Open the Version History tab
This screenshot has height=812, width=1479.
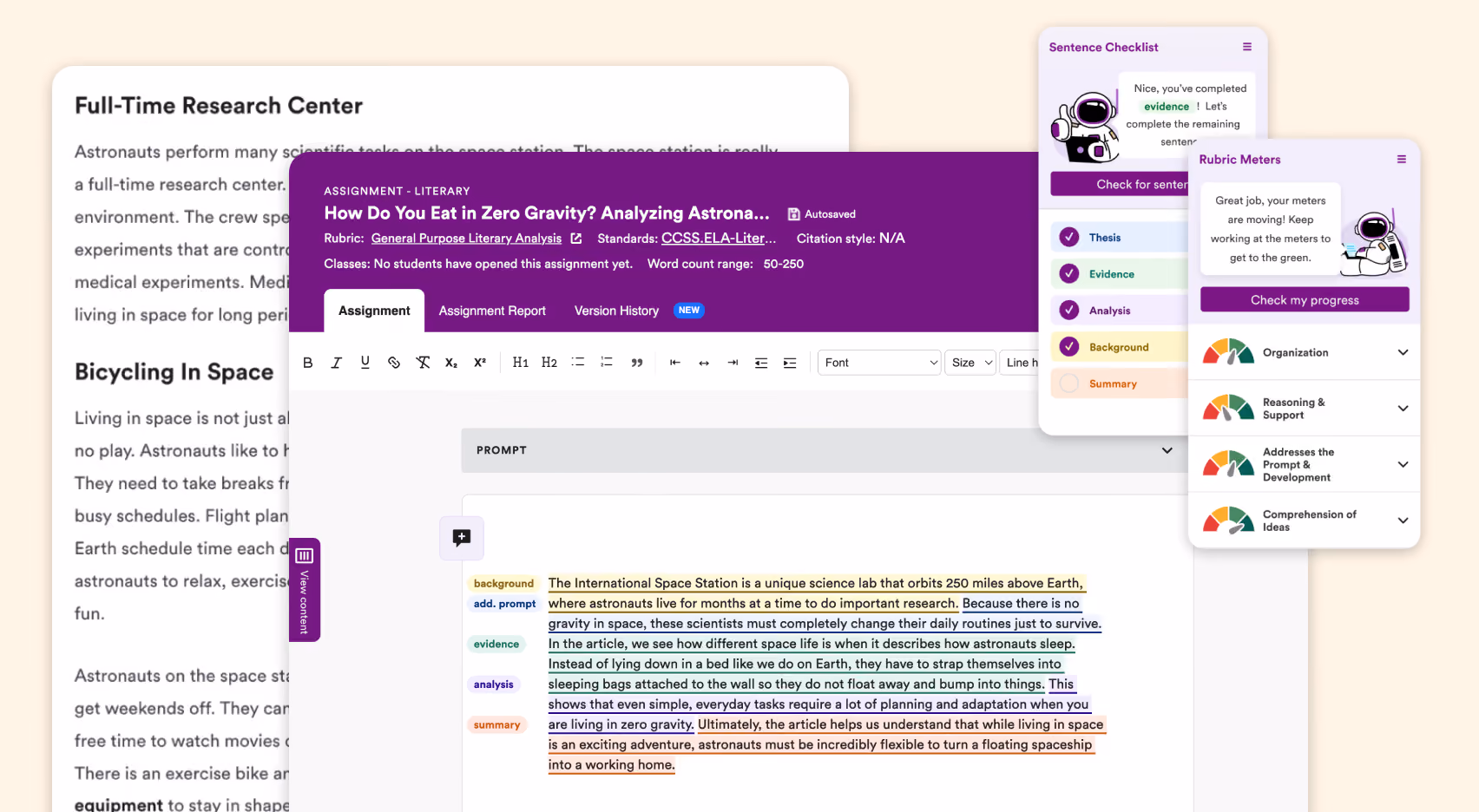[x=616, y=311]
